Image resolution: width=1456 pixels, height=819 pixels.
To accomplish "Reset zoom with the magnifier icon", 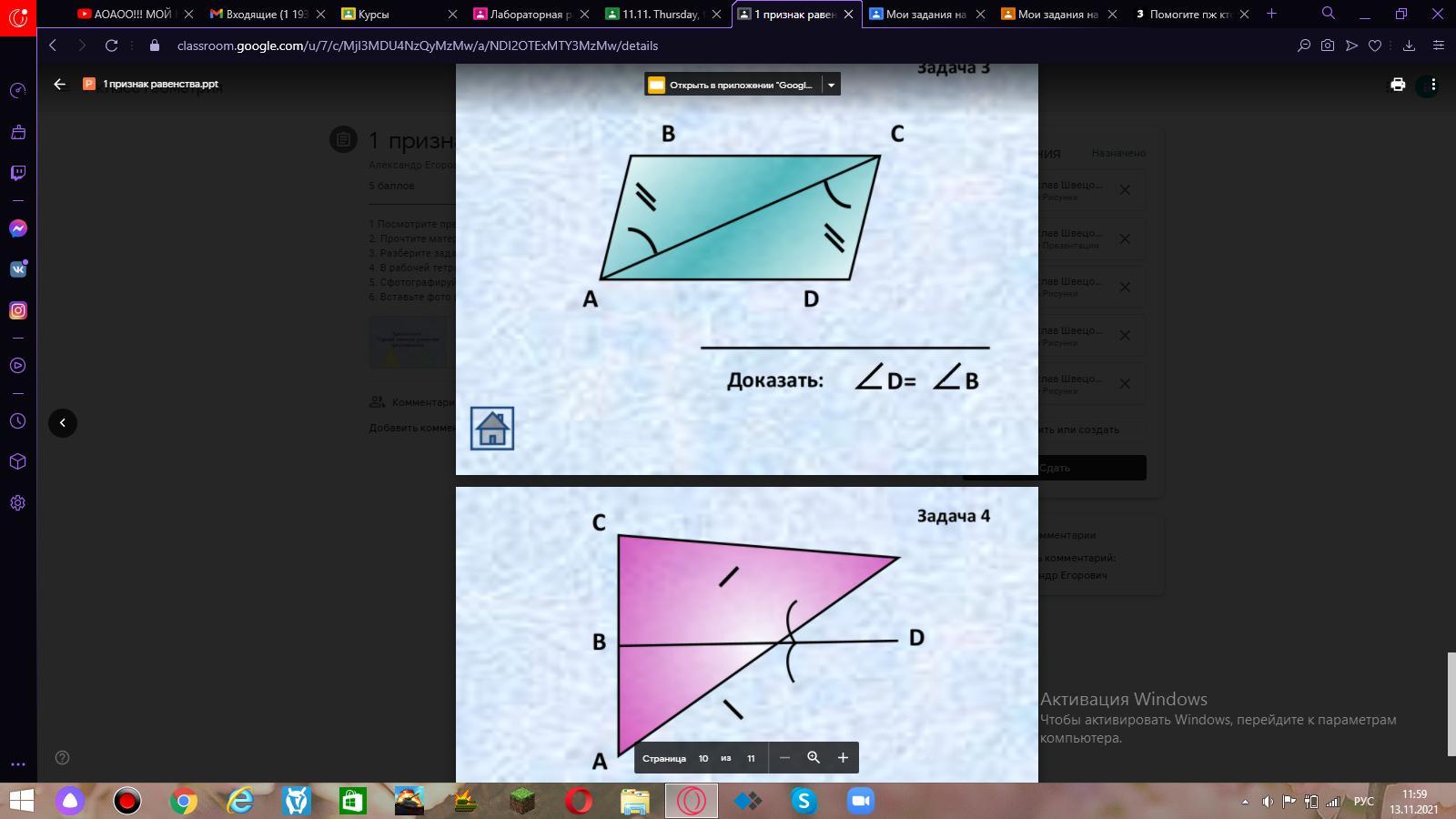I will [x=814, y=758].
